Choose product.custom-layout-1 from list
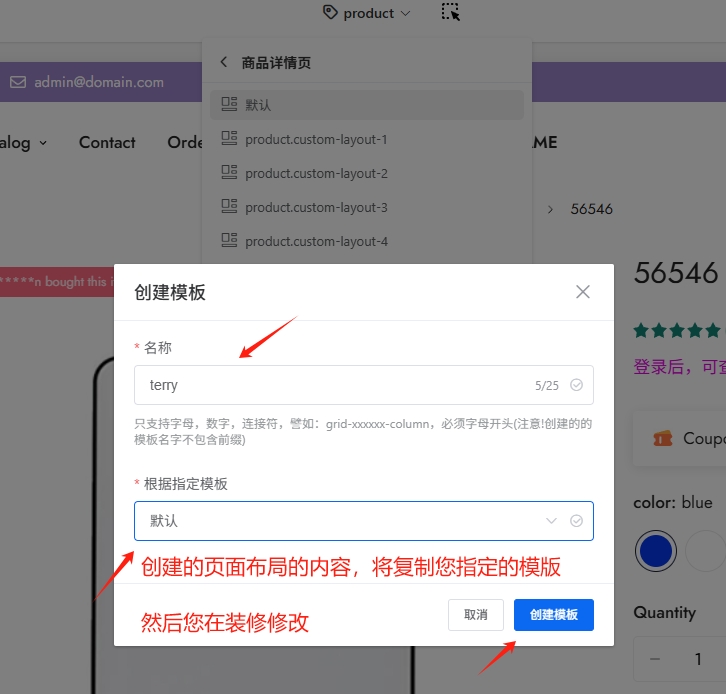The height and width of the screenshot is (694, 726). point(316,139)
